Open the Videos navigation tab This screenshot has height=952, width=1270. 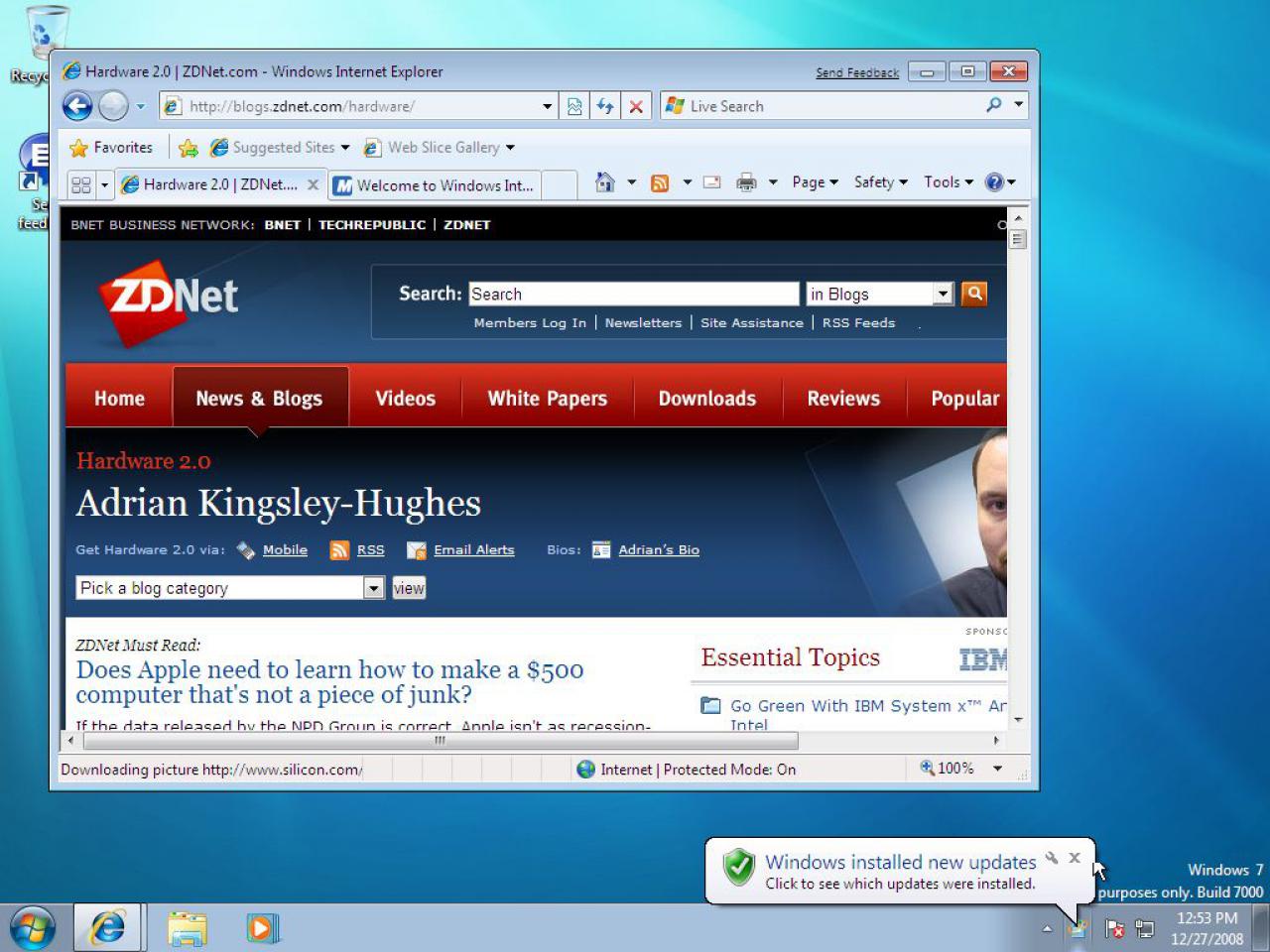click(x=405, y=399)
